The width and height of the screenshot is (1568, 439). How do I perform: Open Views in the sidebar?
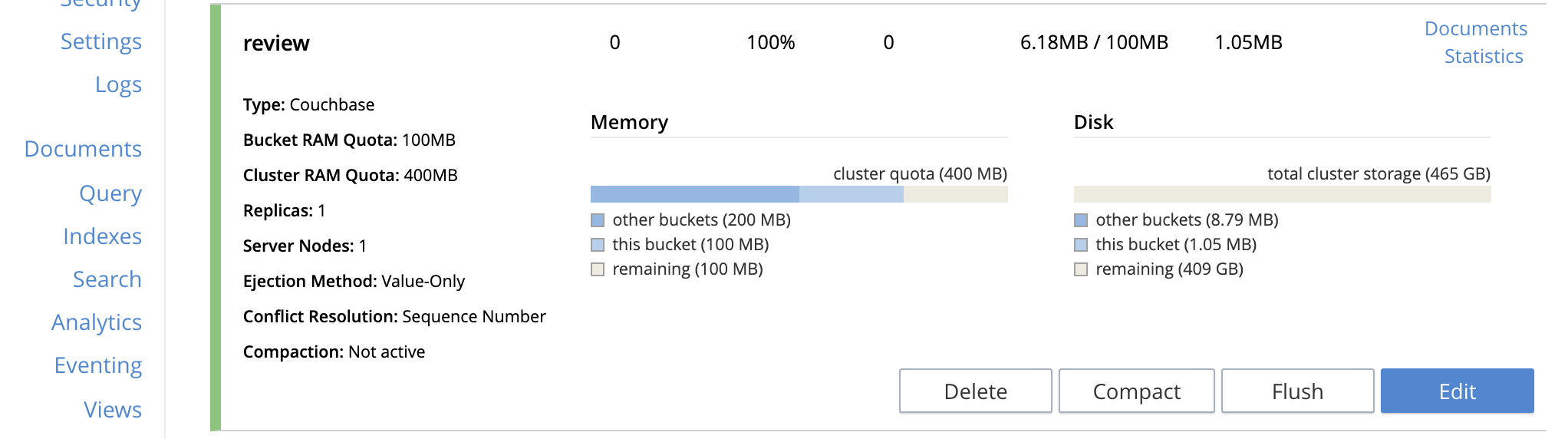(x=113, y=410)
